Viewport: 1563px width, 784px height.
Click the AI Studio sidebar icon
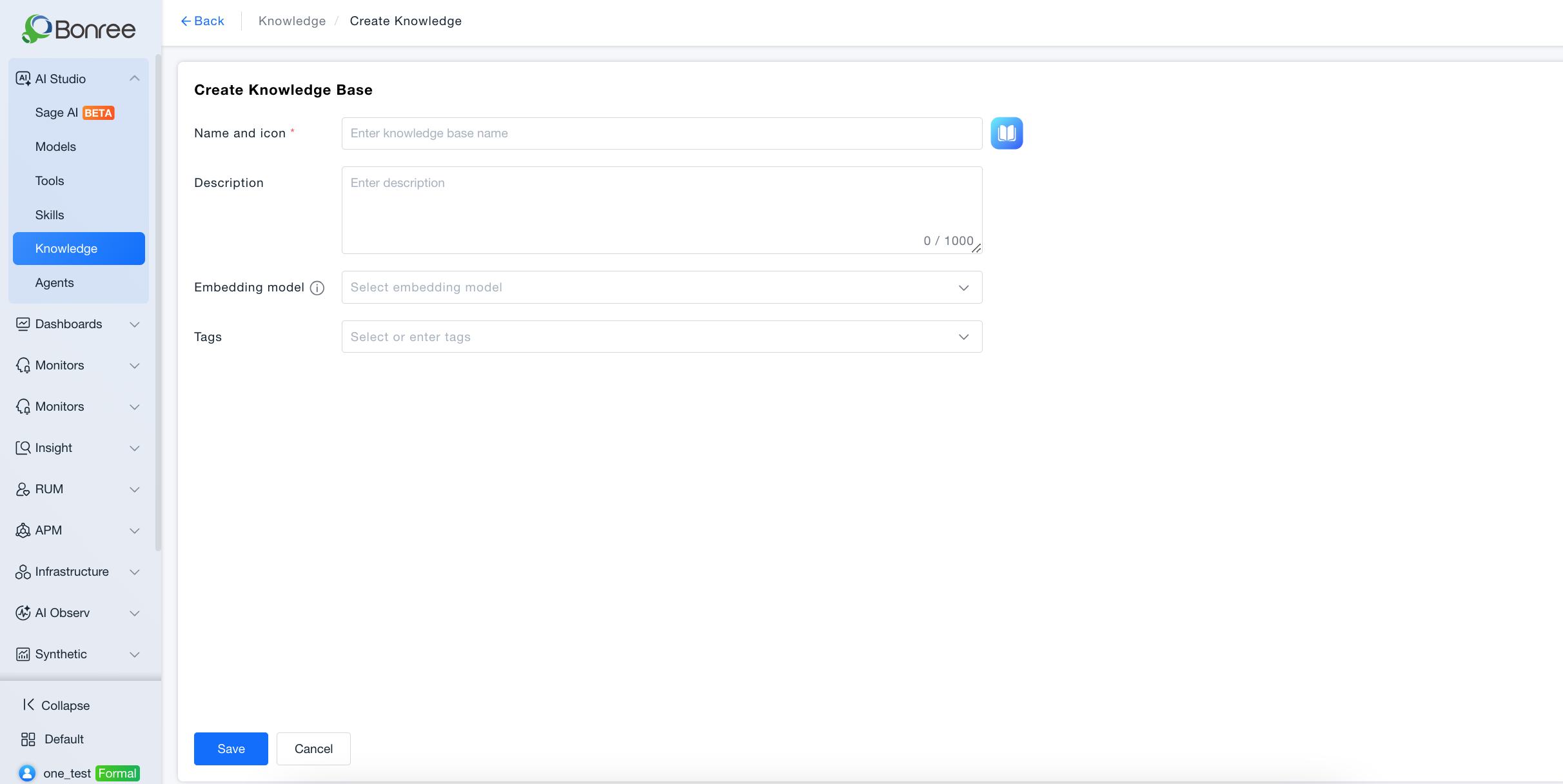tap(23, 79)
